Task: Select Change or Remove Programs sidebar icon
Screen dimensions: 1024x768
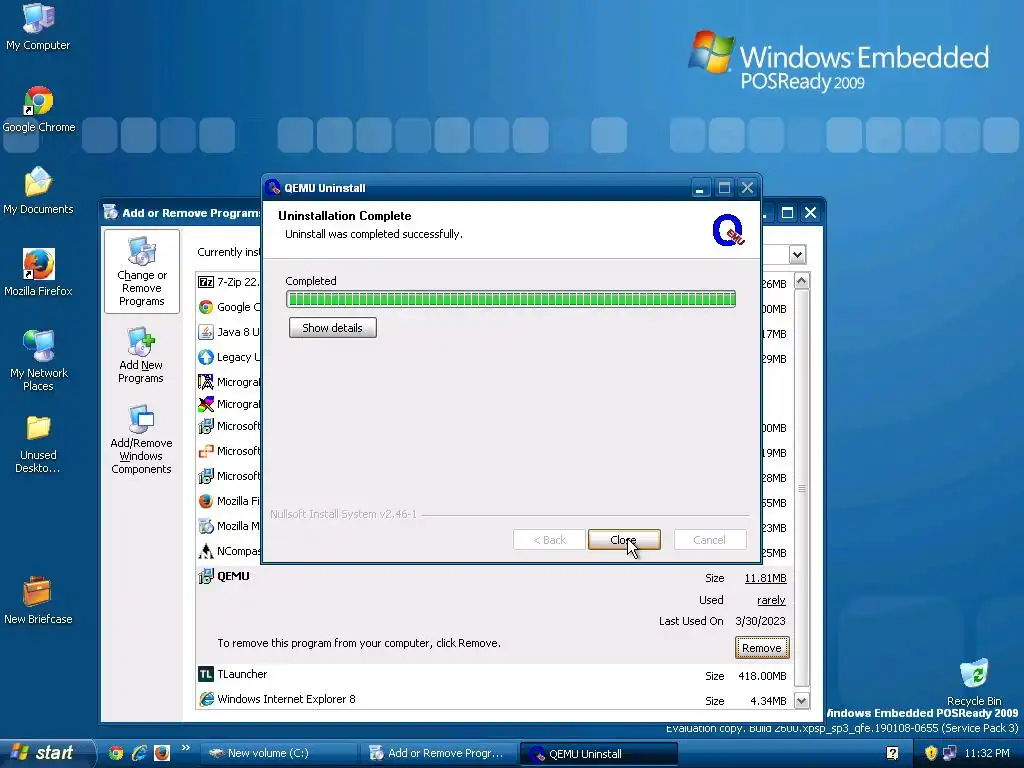Action: click(142, 272)
